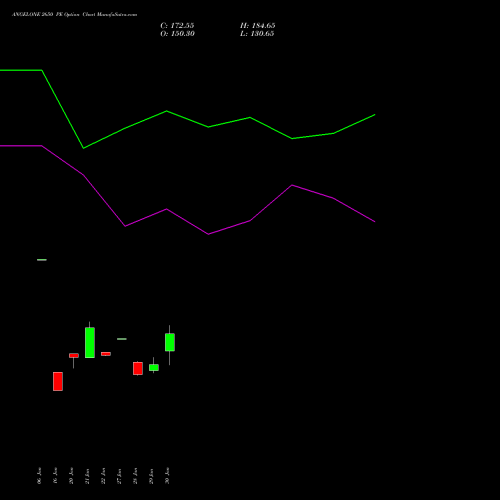Select the '30 Jan' date label
The image size is (500, 500).
tap(167, 476)
